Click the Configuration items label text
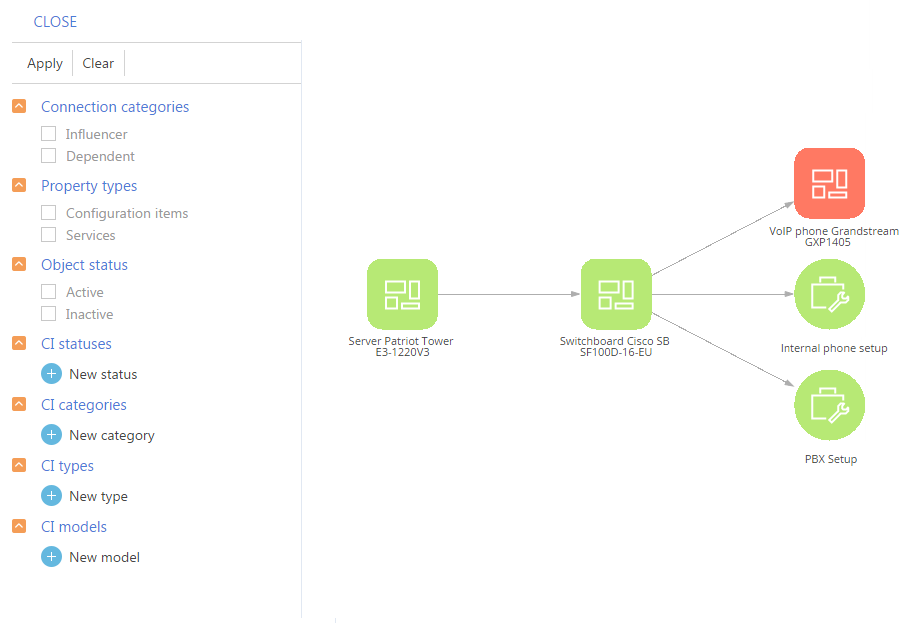This screenshot has height=623, width=916. (127, 213)
